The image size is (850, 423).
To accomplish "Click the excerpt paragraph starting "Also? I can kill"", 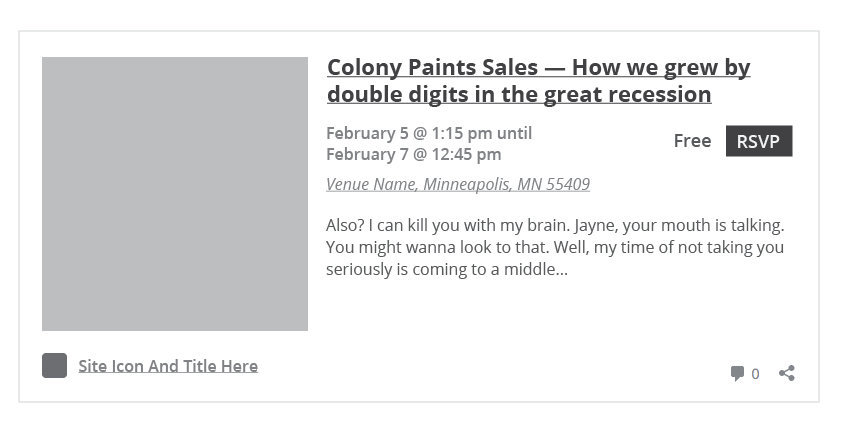I will coord(555,247).
